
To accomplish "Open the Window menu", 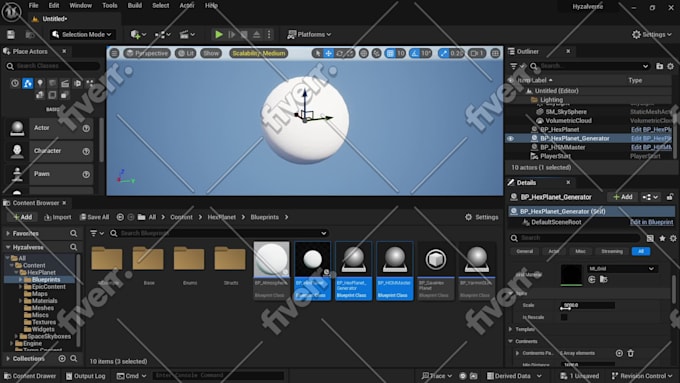I will coord(81,5).
